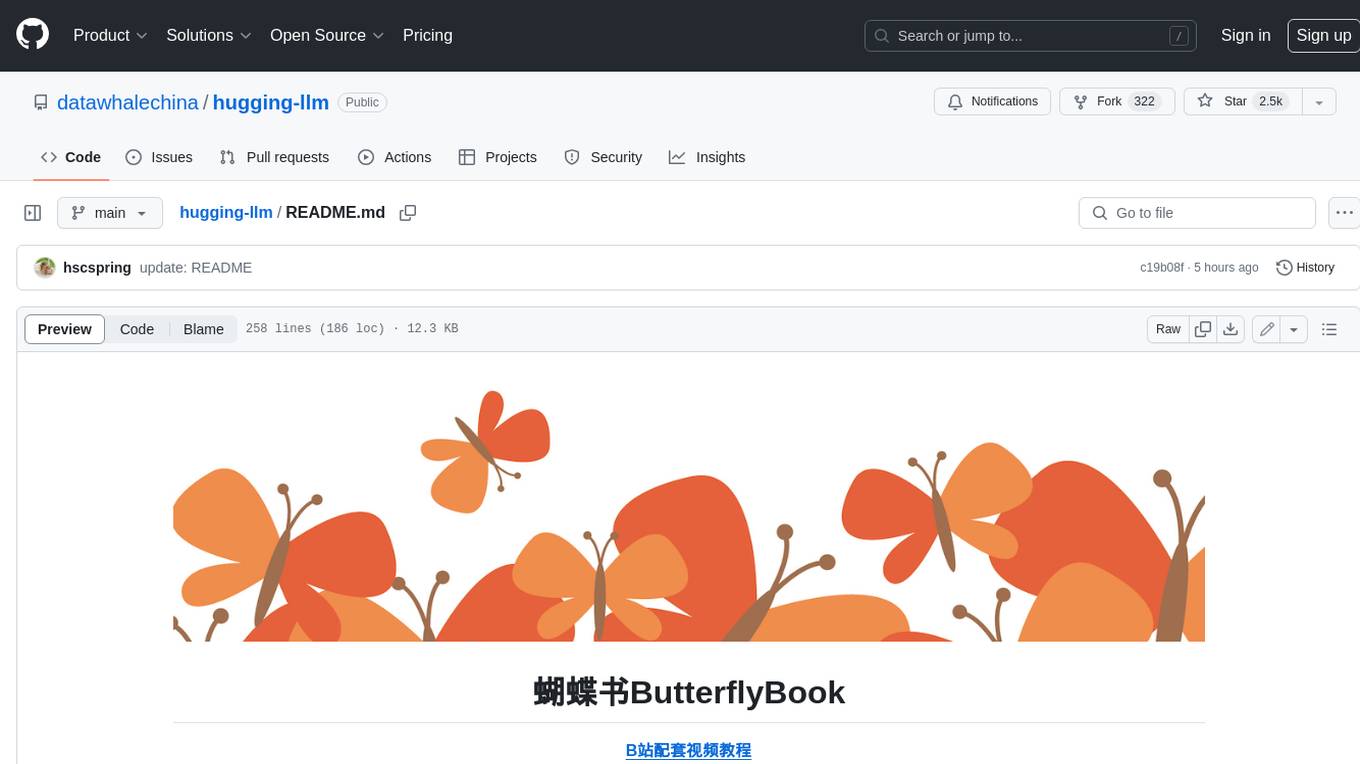The image size is (1360, 764).
Task: Open commit c19b08f
Action: (1161, 268)
